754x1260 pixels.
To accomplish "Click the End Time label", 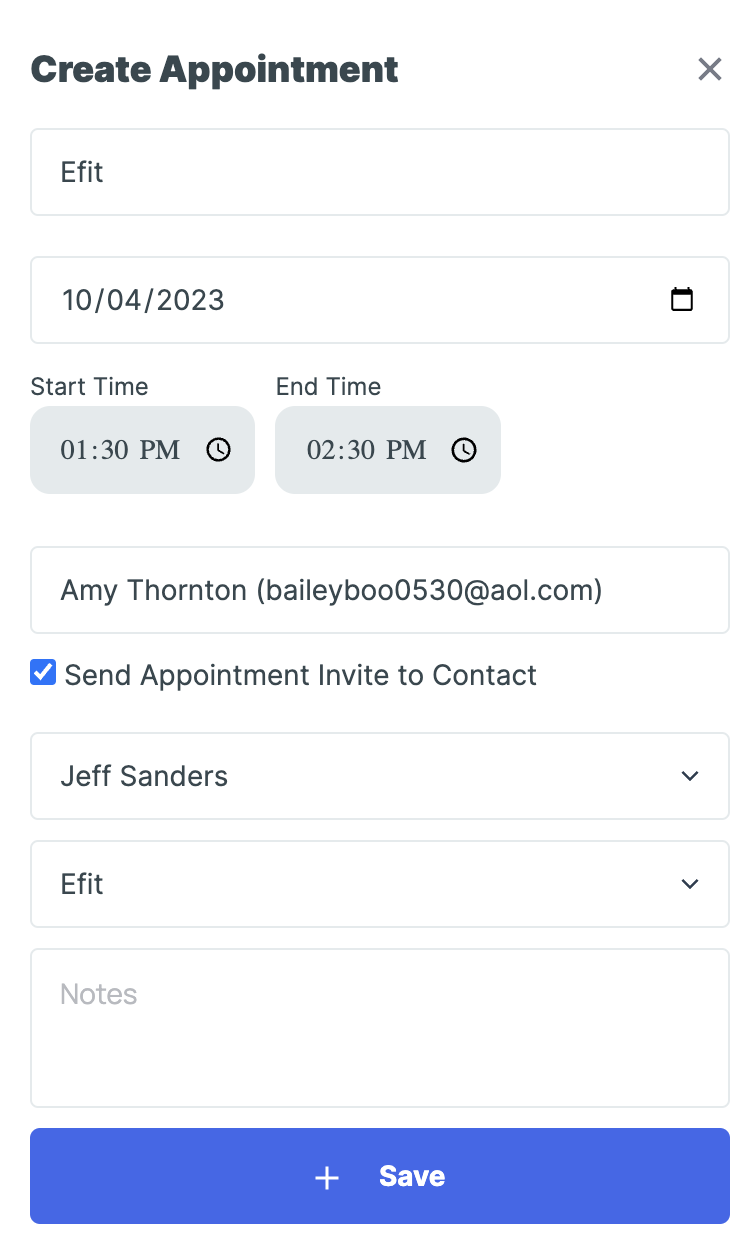I will (328, 387).
